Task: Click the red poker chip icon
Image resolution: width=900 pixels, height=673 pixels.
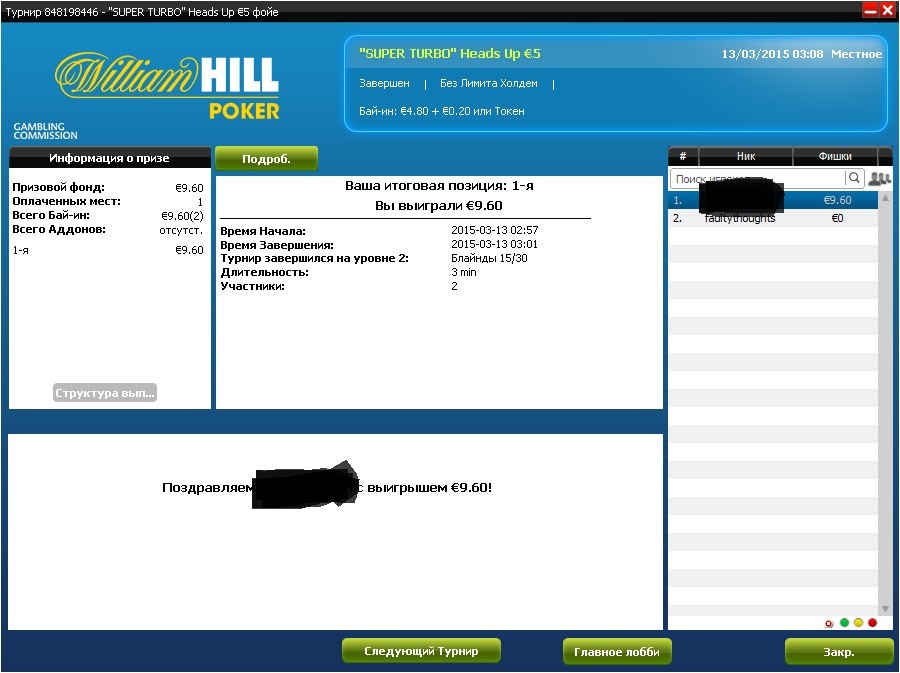Action: (829, 623)
